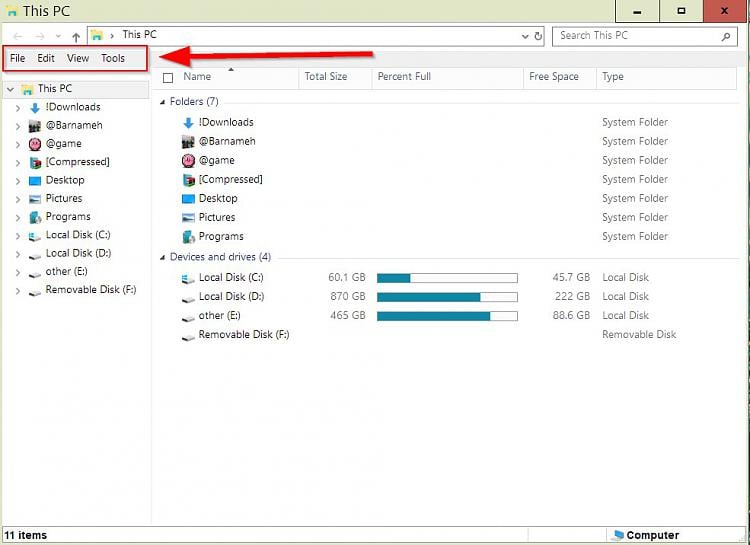Sort by Percent Full column
The height and width of the screenshot is (545, 750).
[404, 77]
